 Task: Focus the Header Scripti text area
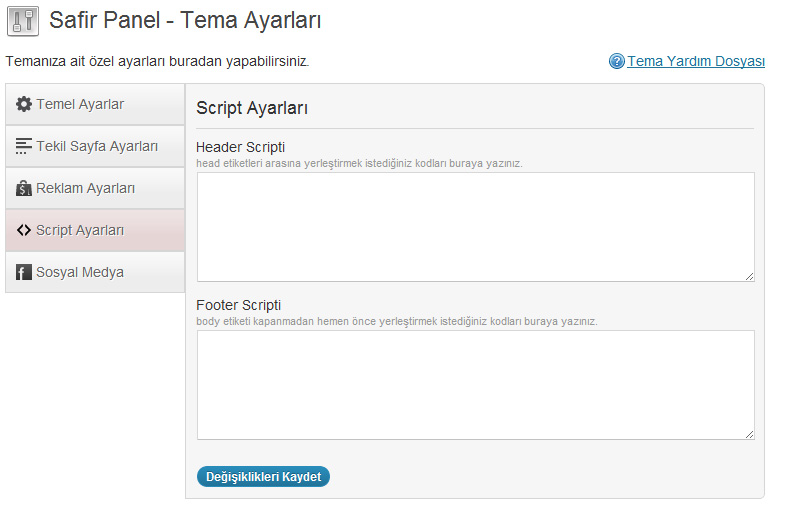[x=476, y=227]
